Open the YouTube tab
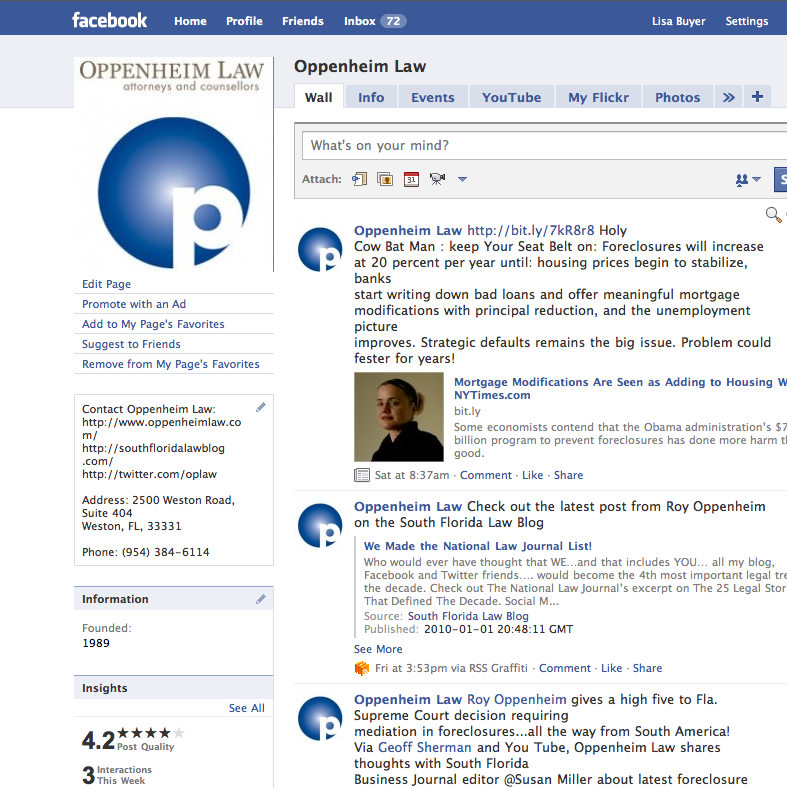 click(512, 97)
